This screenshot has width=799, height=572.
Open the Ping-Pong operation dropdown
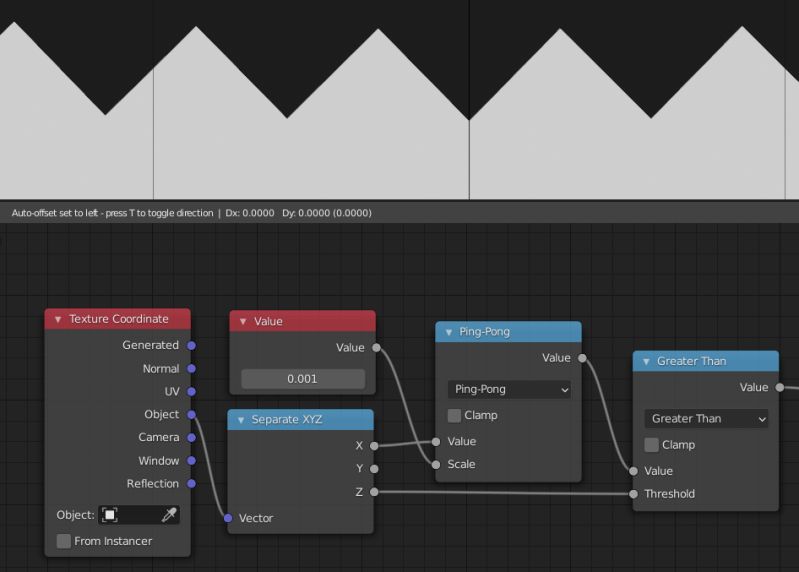510,390
